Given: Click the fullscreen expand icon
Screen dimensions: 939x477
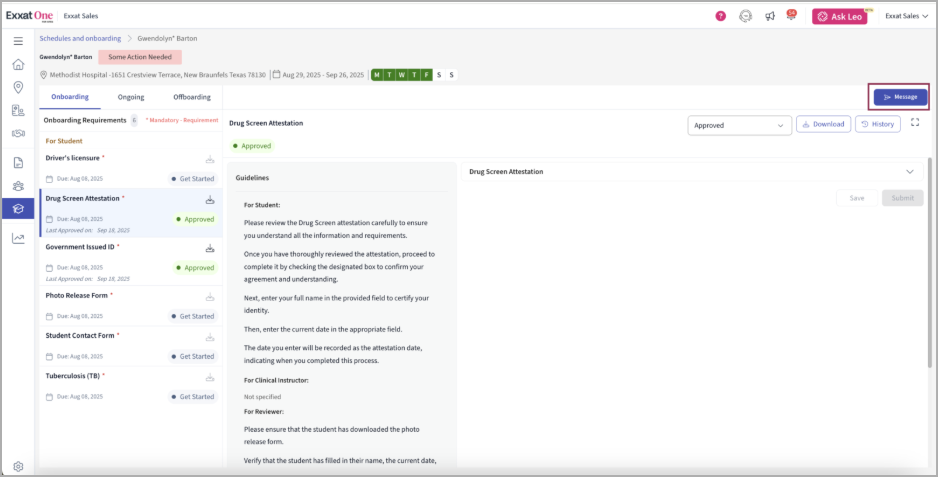Looking at the screenshot, I should click(x=914, y=123).
